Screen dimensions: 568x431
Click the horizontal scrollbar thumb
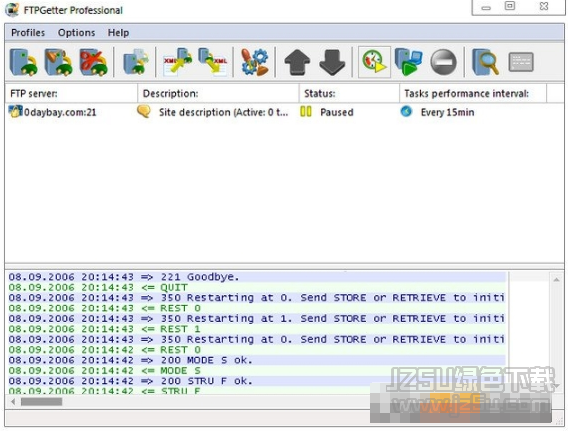tap(41, 402)
